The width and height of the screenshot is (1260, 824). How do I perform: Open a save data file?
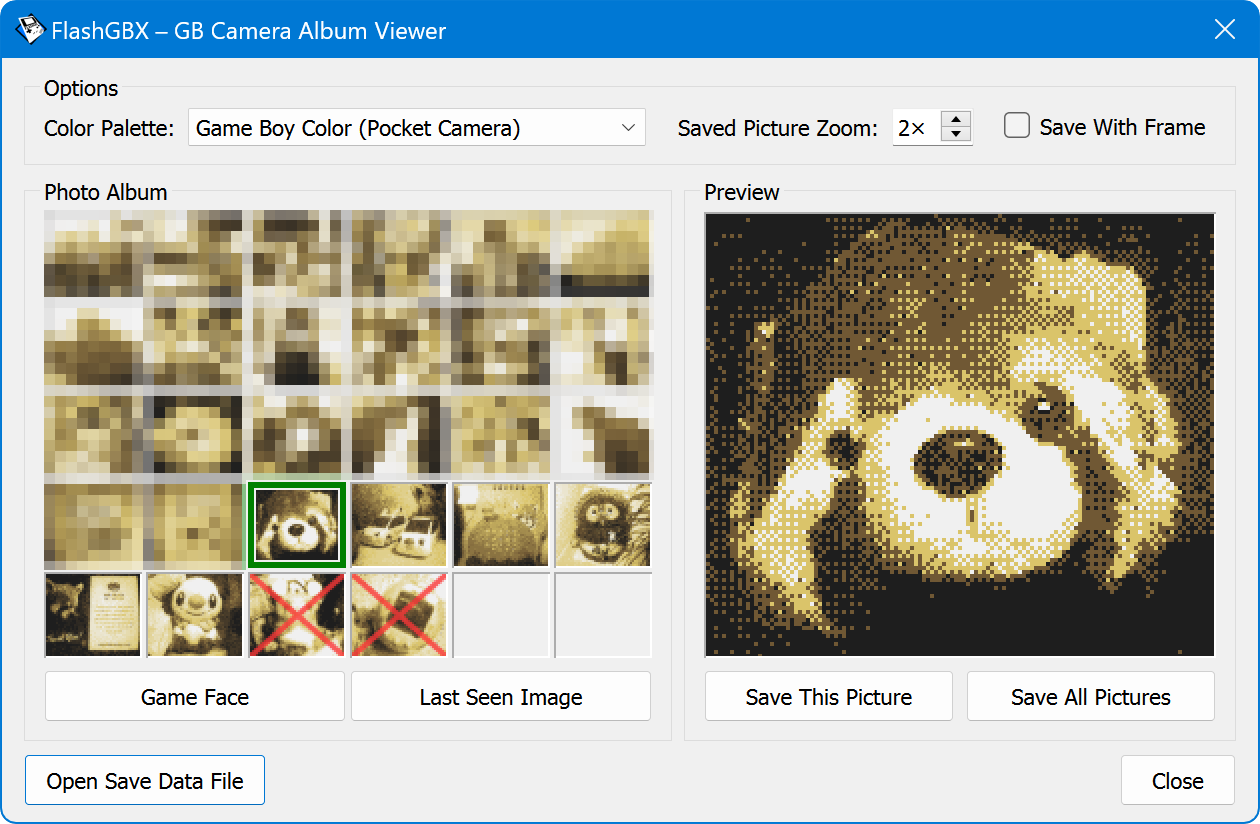[x=144, y=780]
